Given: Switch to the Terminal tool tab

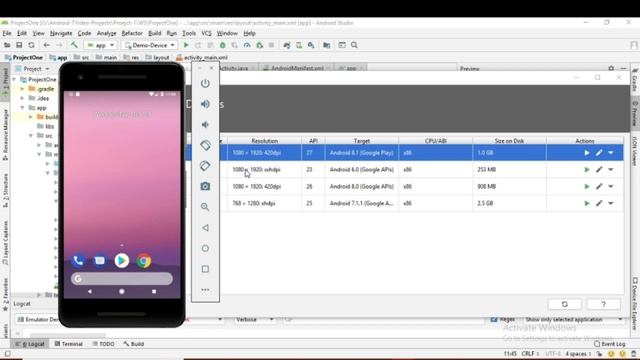Looking at the screenshot, I should pyautogui.click(x=69, y=344).
